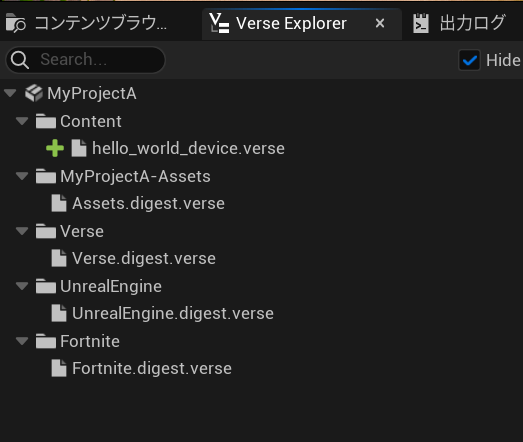This screenshot has width=523, height=442.
Task: Click the Assets.digest.verse file icon
Action: pos(59,203)
